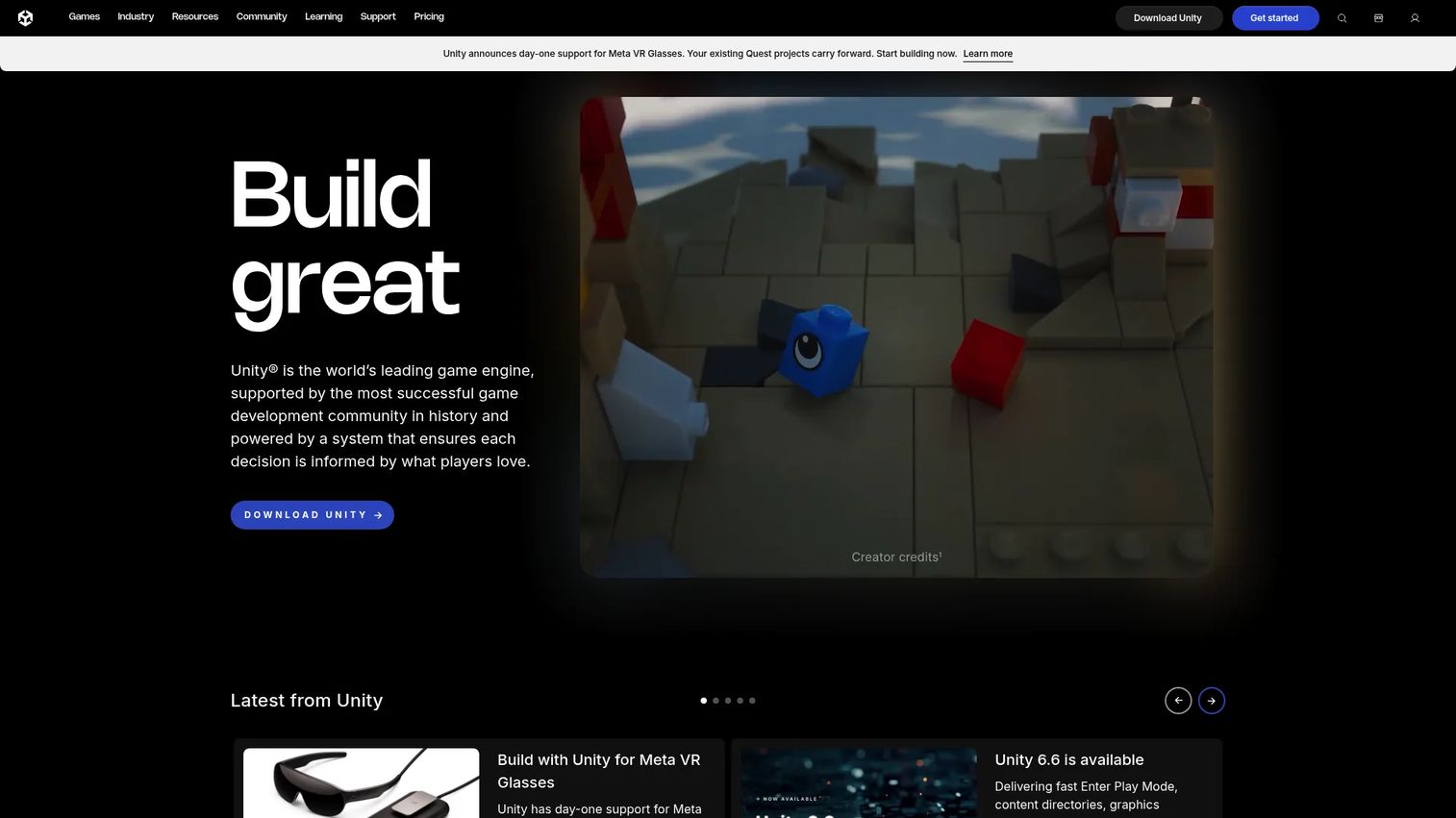Follow the Learn more banner link

tap(988, 54)
